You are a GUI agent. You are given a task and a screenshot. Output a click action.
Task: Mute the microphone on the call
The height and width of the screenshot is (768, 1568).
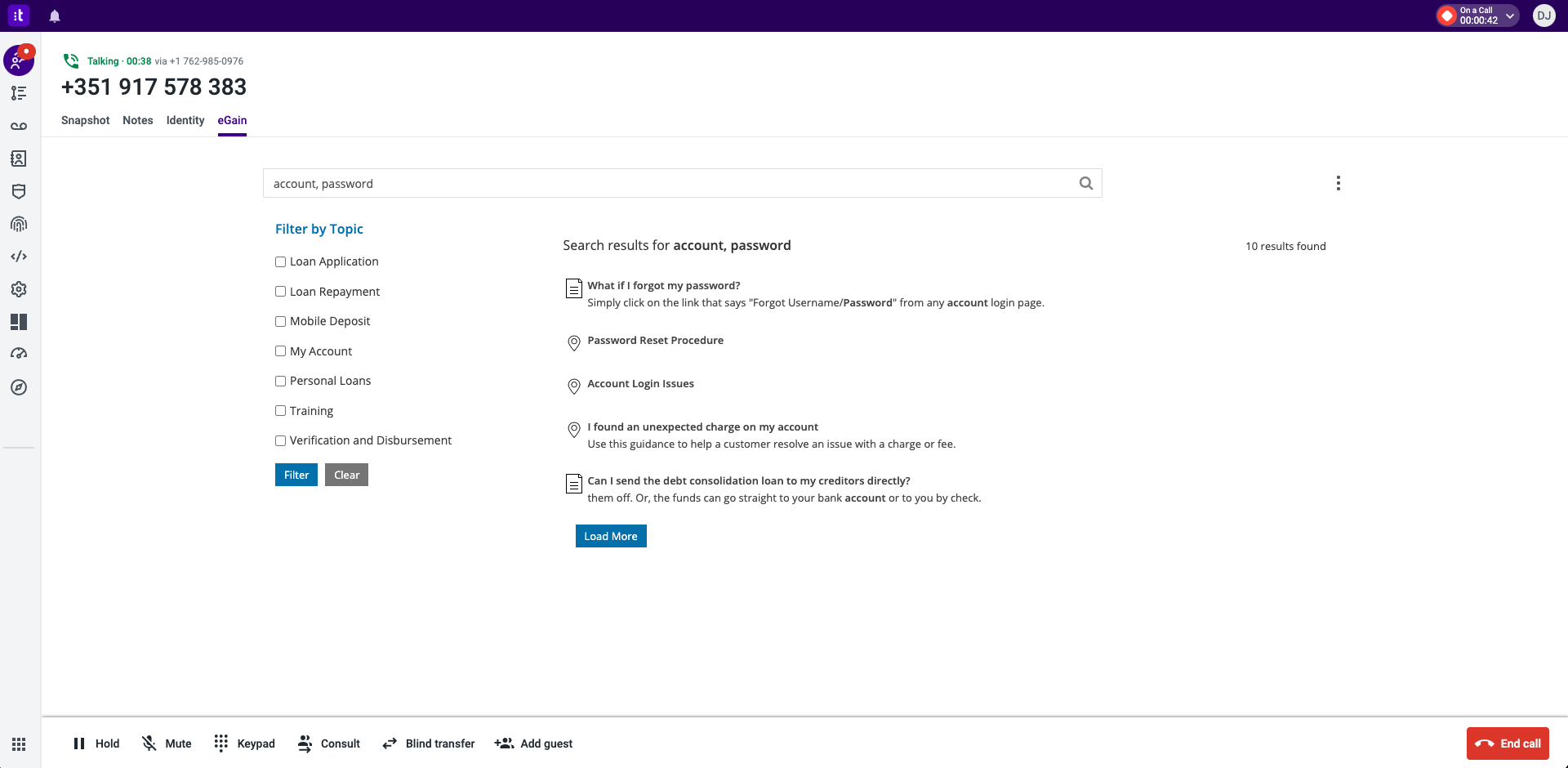(x=167, y=743)
